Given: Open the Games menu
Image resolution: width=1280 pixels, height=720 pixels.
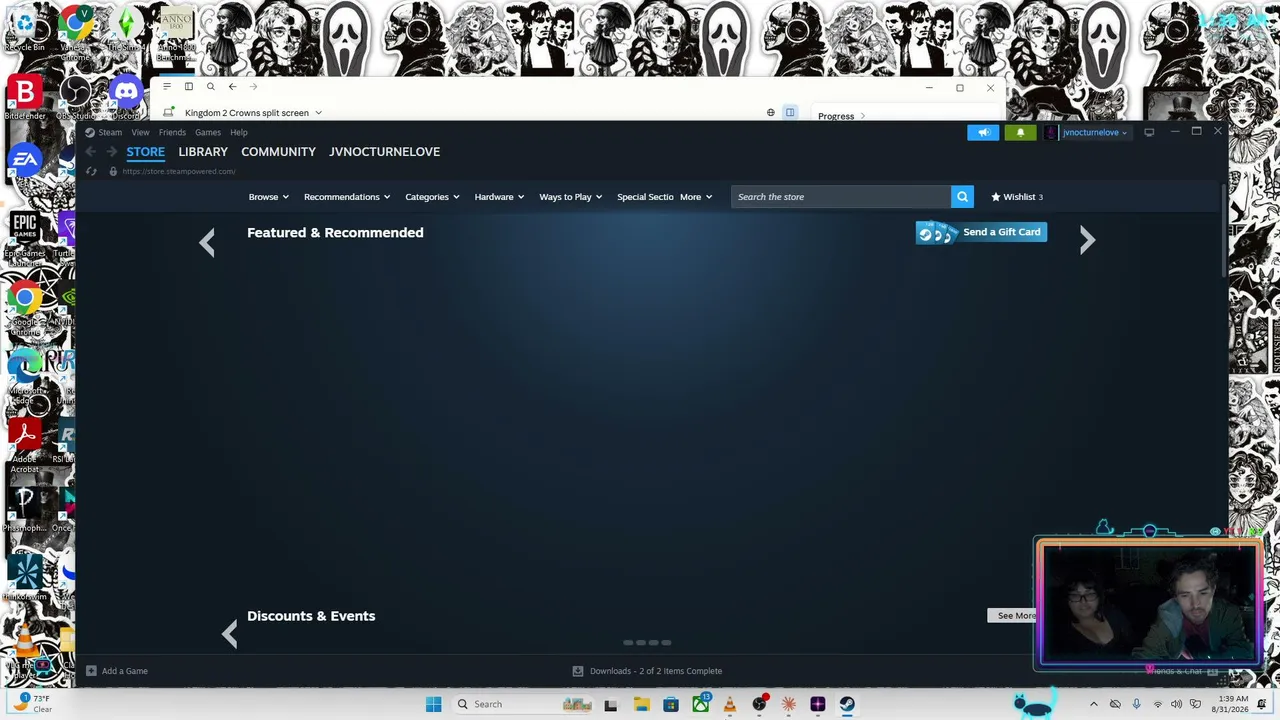Looking at the screenshot, I should tap(208, 132).
